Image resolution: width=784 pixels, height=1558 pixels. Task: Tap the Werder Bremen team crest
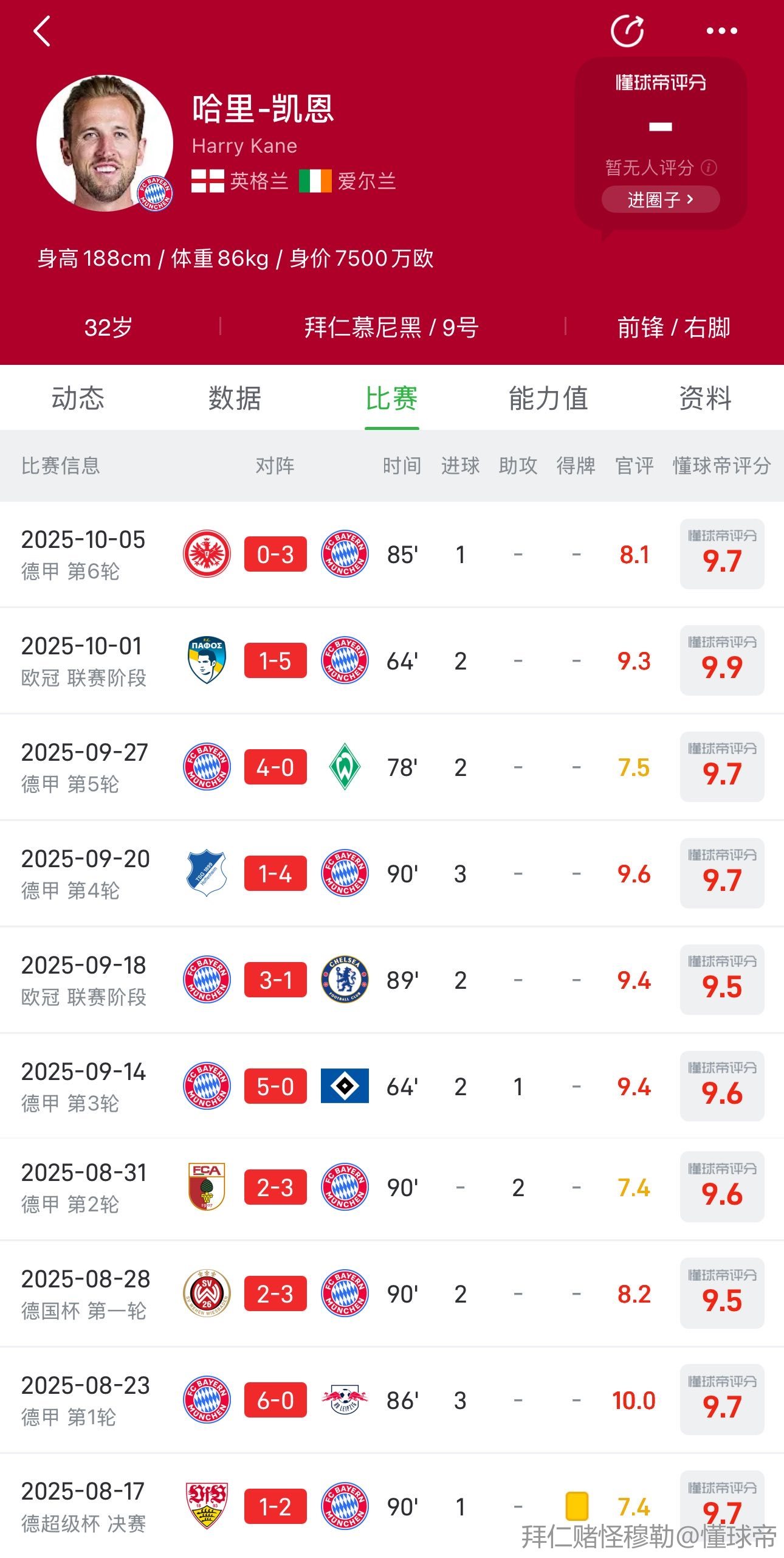345,767
